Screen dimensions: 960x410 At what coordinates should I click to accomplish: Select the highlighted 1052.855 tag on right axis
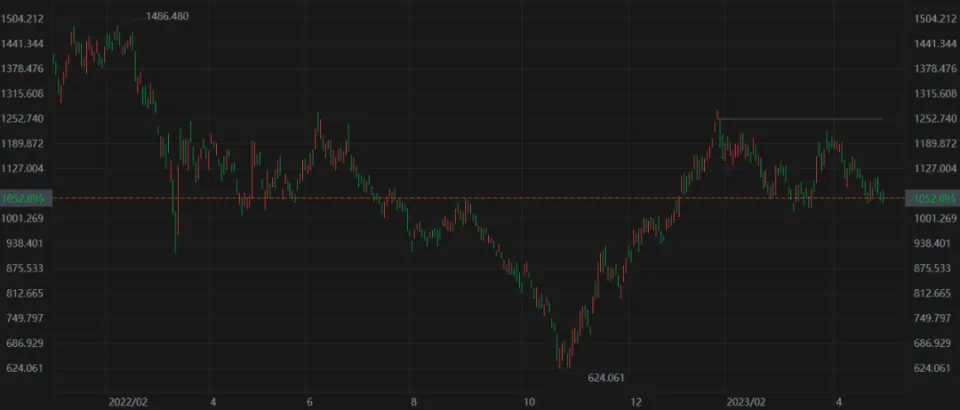point(929,199)
